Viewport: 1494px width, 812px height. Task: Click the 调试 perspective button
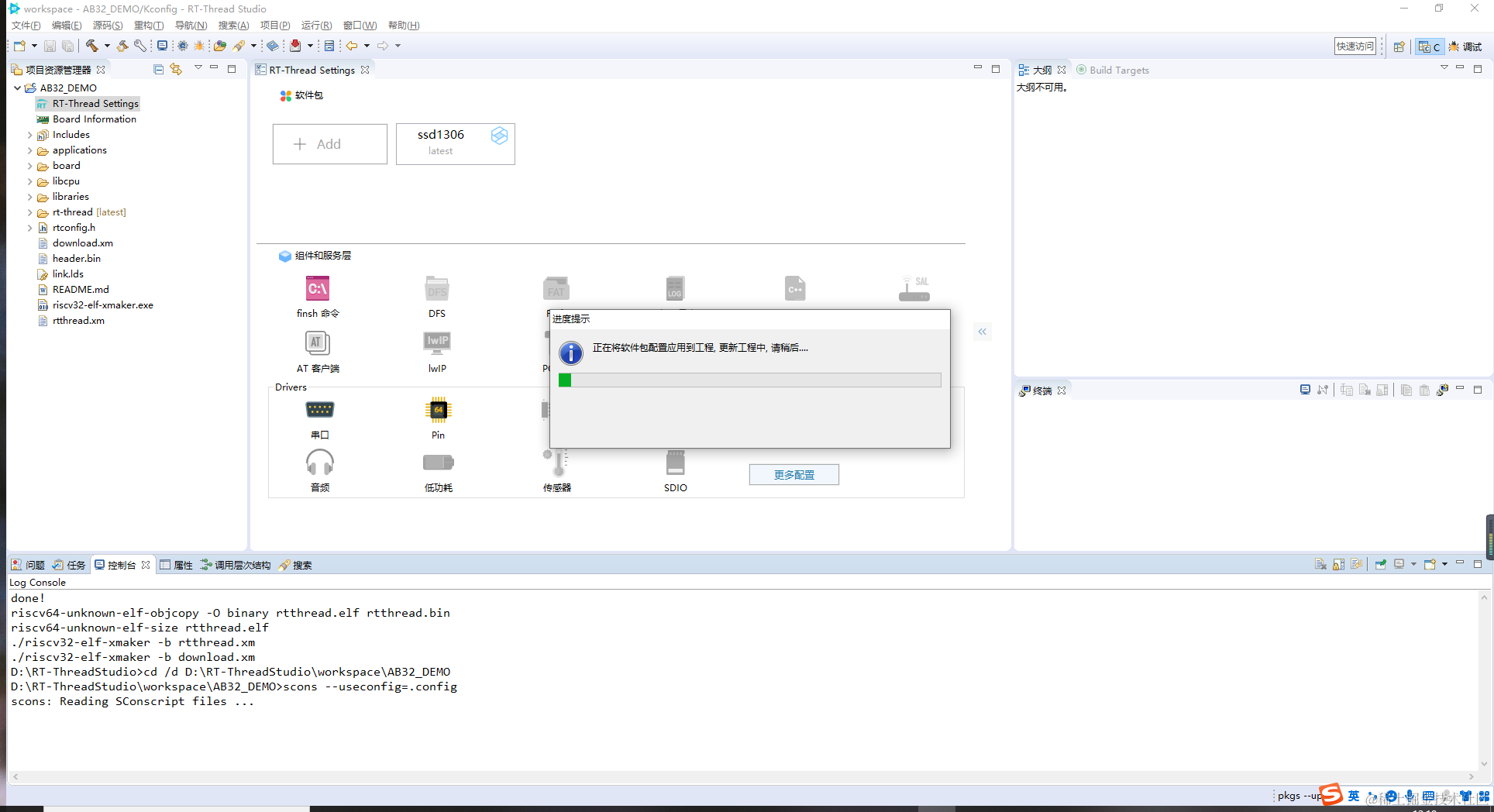(1465, 46)
